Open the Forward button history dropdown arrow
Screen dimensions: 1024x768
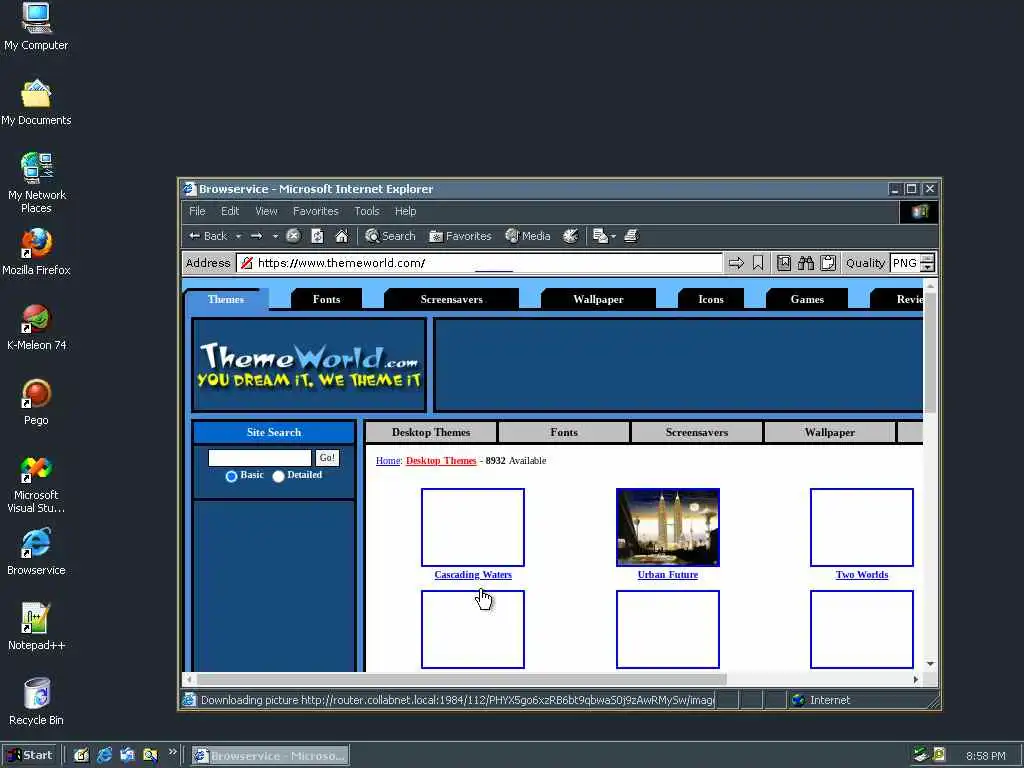276,236
